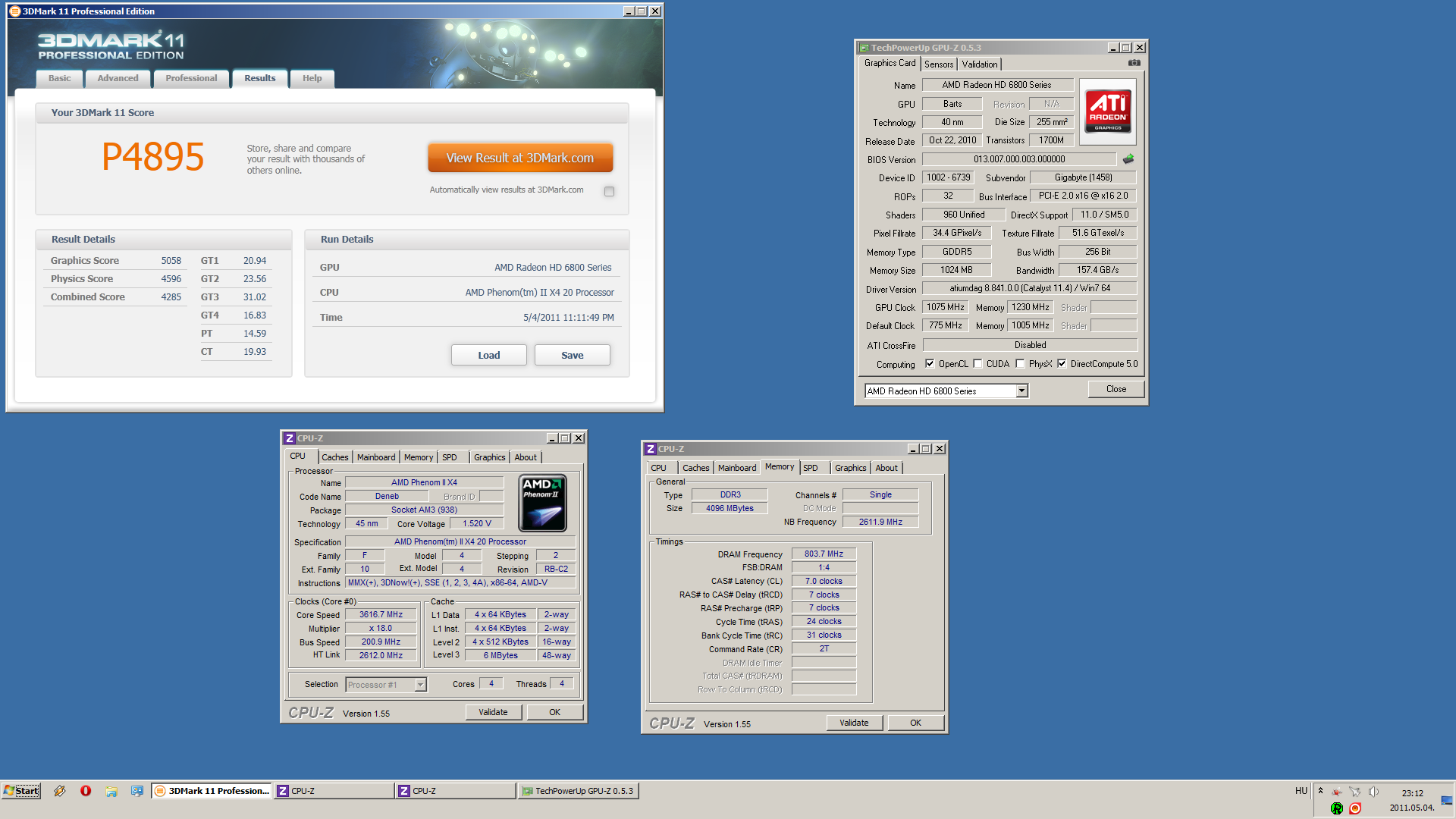Click OK in the CPU-Z Memory window
Image resolution: width=1456 pixels, height=819 pixels.
916,723
